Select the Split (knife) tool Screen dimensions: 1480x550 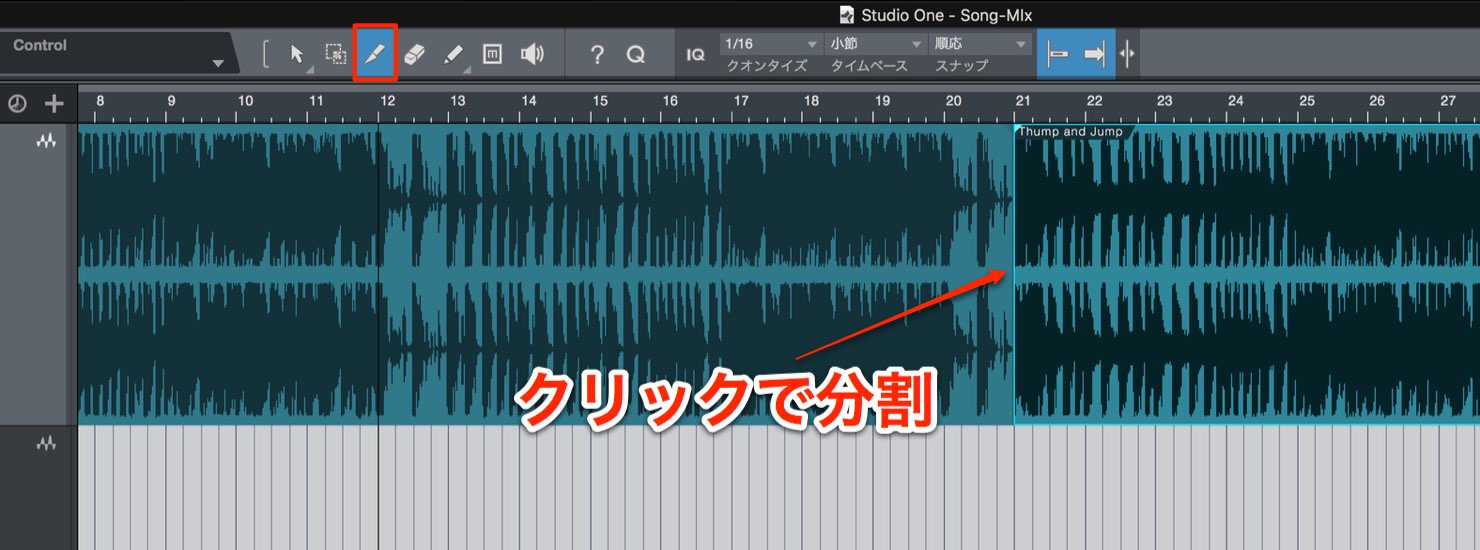375,54
